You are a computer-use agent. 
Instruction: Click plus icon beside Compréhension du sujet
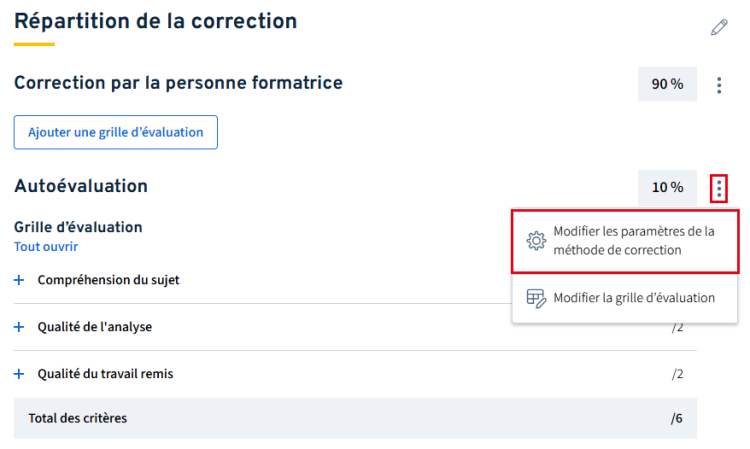(19, 280)
